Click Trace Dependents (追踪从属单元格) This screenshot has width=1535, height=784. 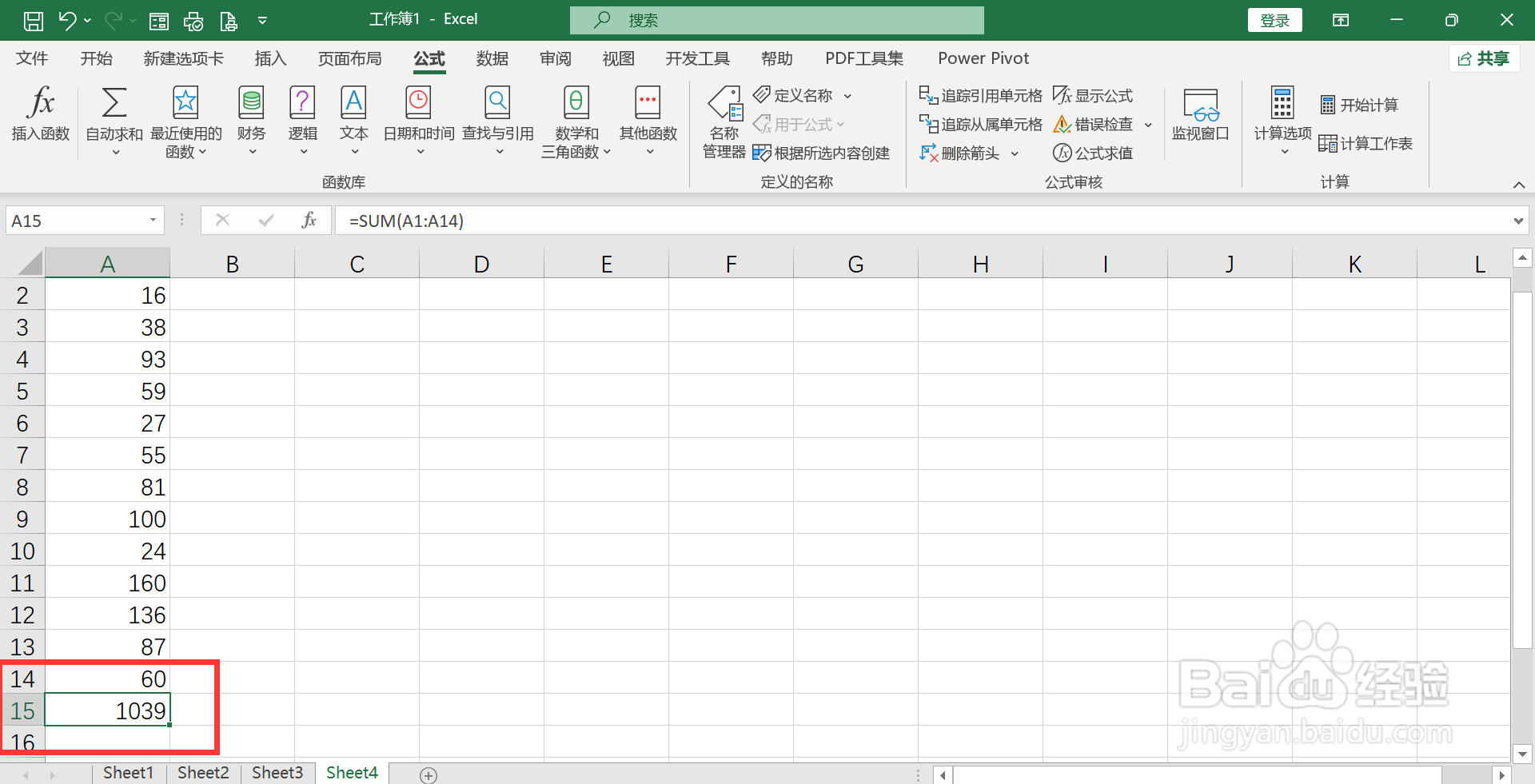click(x=981, y=124)
